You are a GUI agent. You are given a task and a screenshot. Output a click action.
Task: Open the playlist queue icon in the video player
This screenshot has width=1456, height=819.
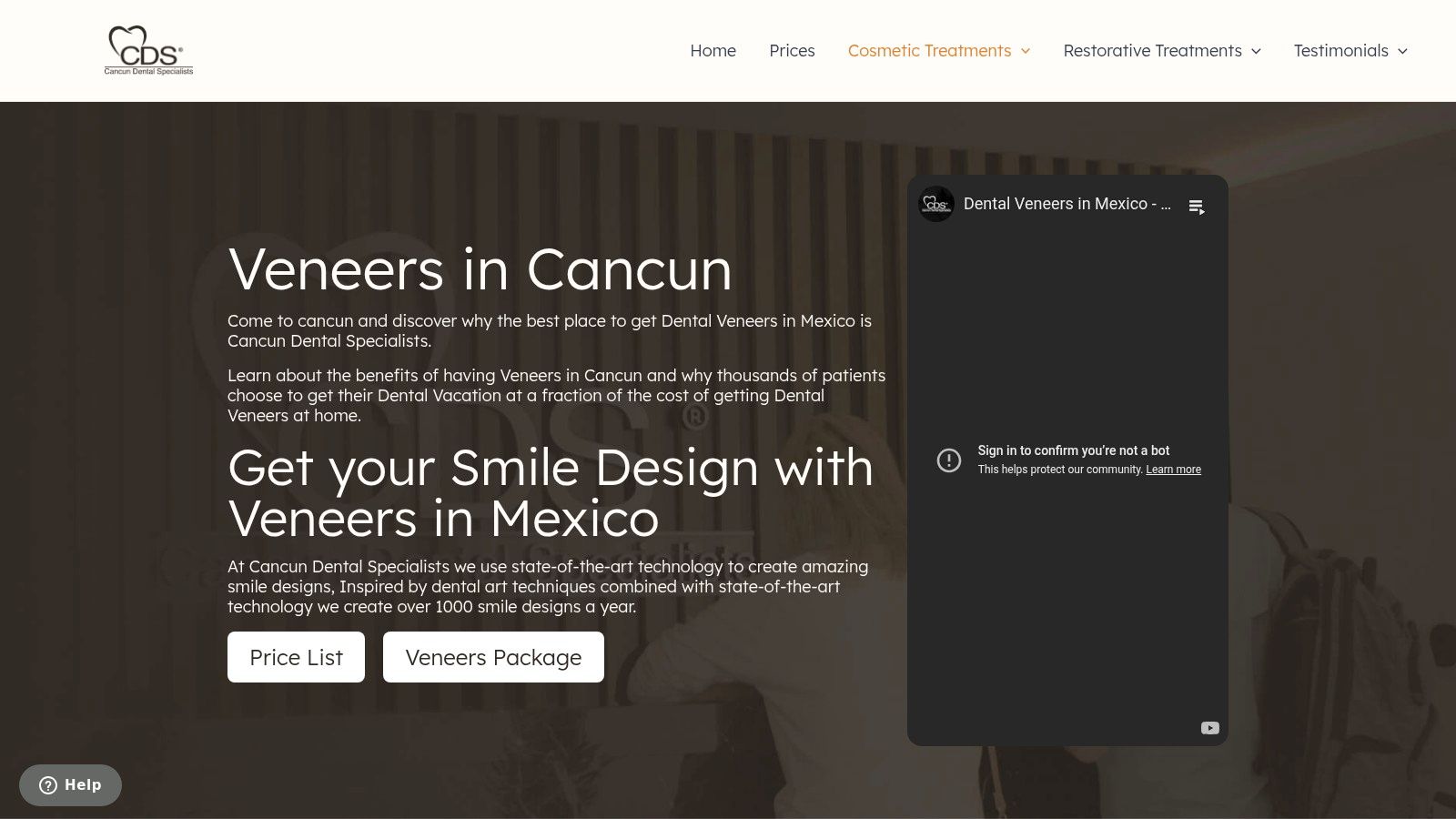(x=1198, y=205)
